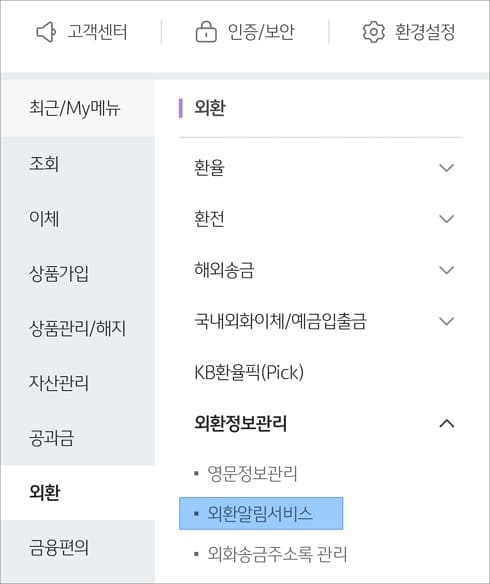
Task: Click the 환경설정 gear icon
Action: 373,32
